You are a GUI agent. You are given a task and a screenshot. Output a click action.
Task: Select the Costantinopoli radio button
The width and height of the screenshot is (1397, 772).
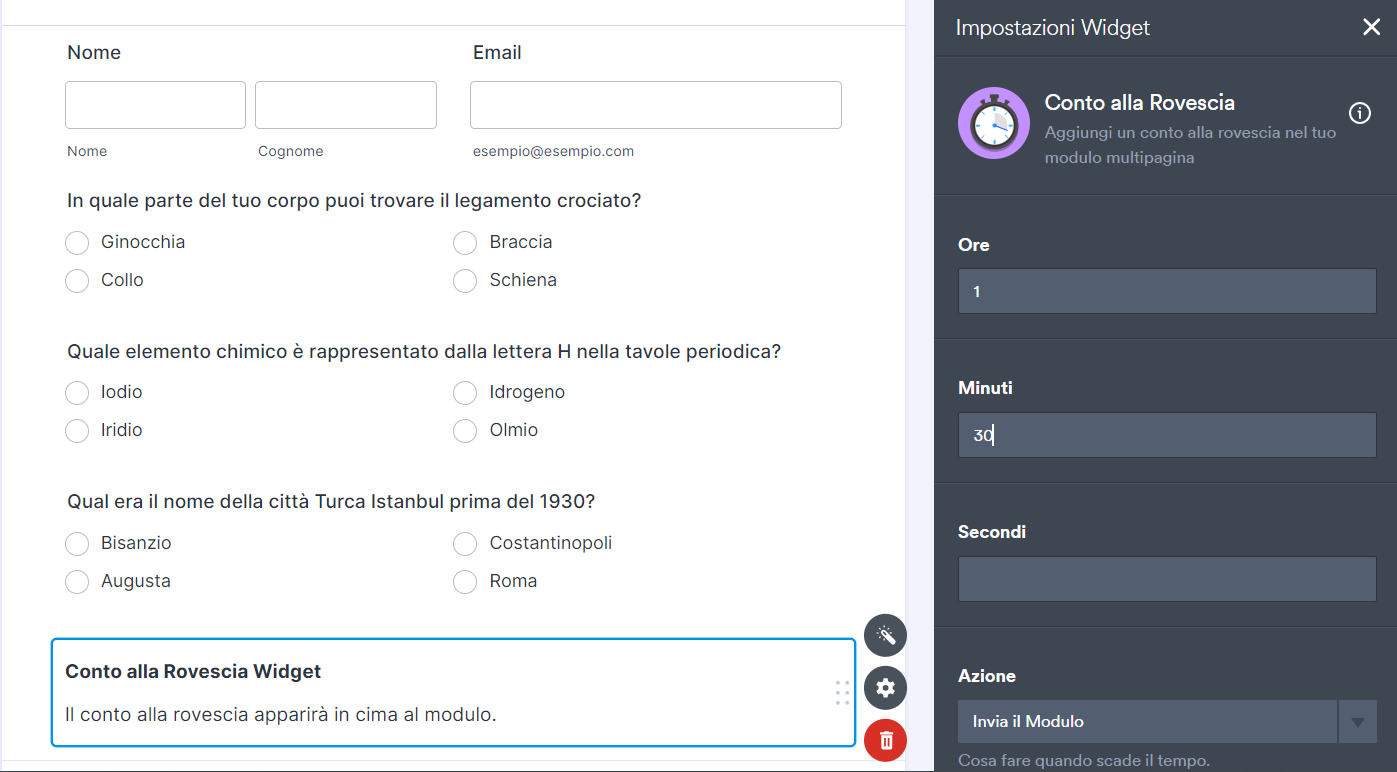tap(465, 544)
